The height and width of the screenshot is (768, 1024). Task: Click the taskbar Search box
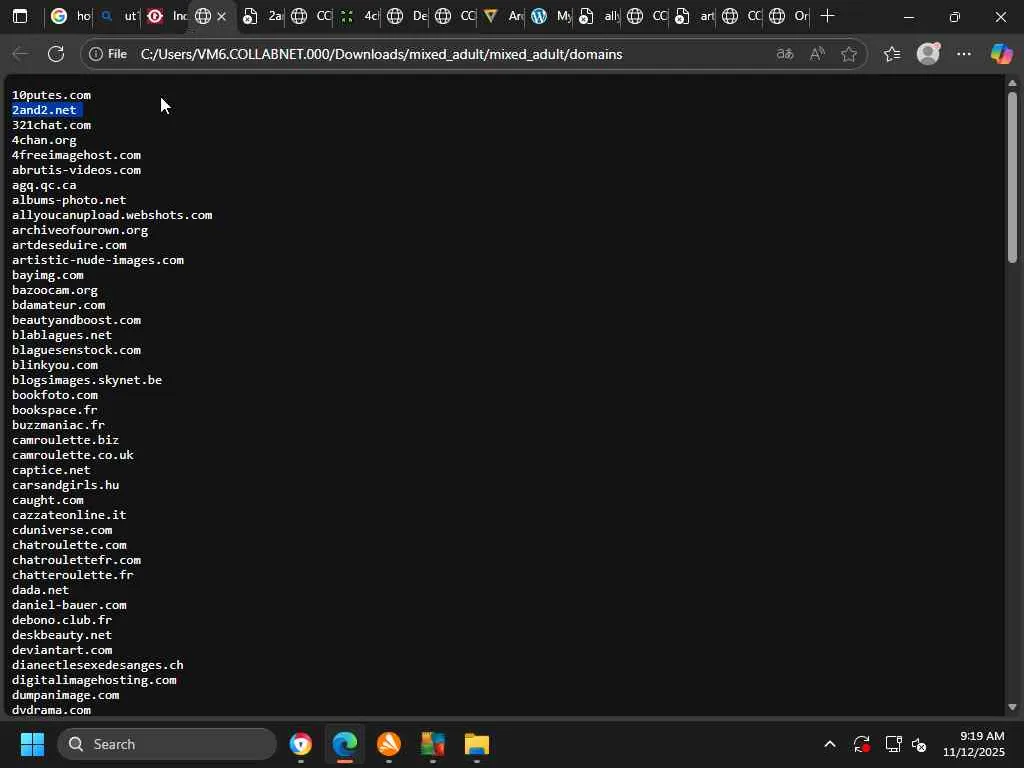(x=167, y=744)
